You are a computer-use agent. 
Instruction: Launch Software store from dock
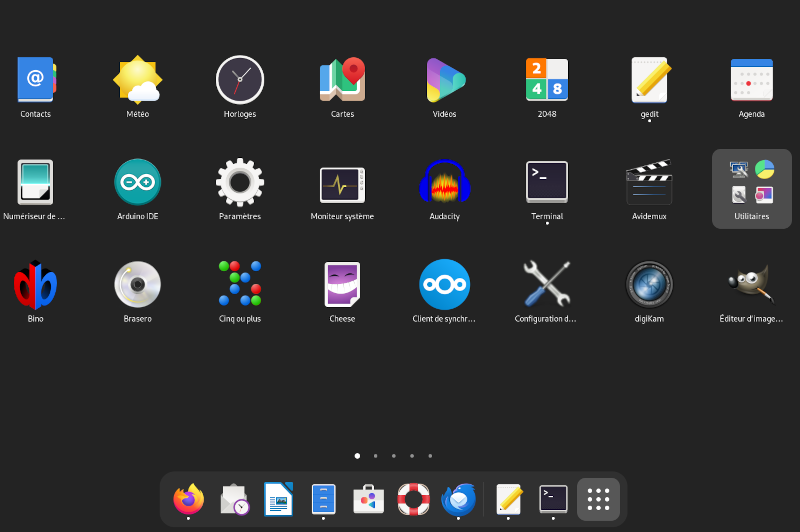pyautogui.click(x=368, y=499)
